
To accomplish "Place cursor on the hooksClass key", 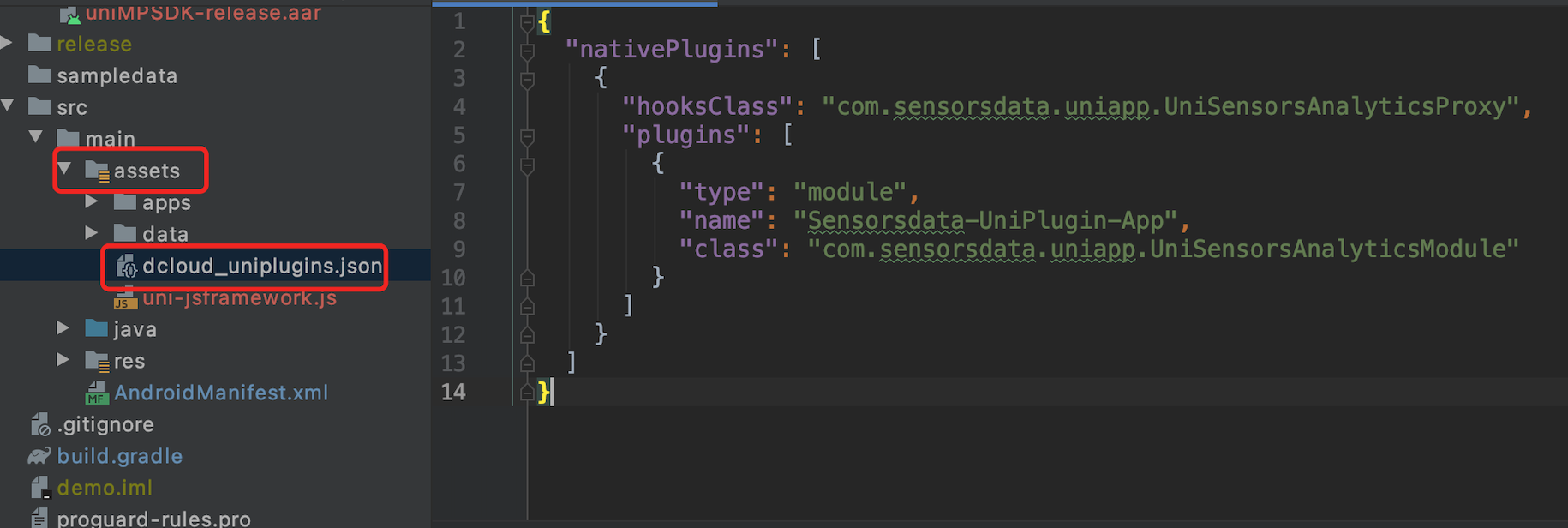I will [x=707, y=106].
